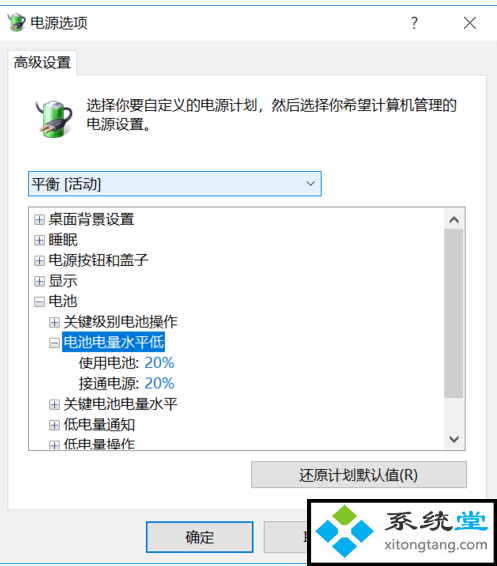
Task: Expand the 睡眠 tree node
Action: (39, 240)
